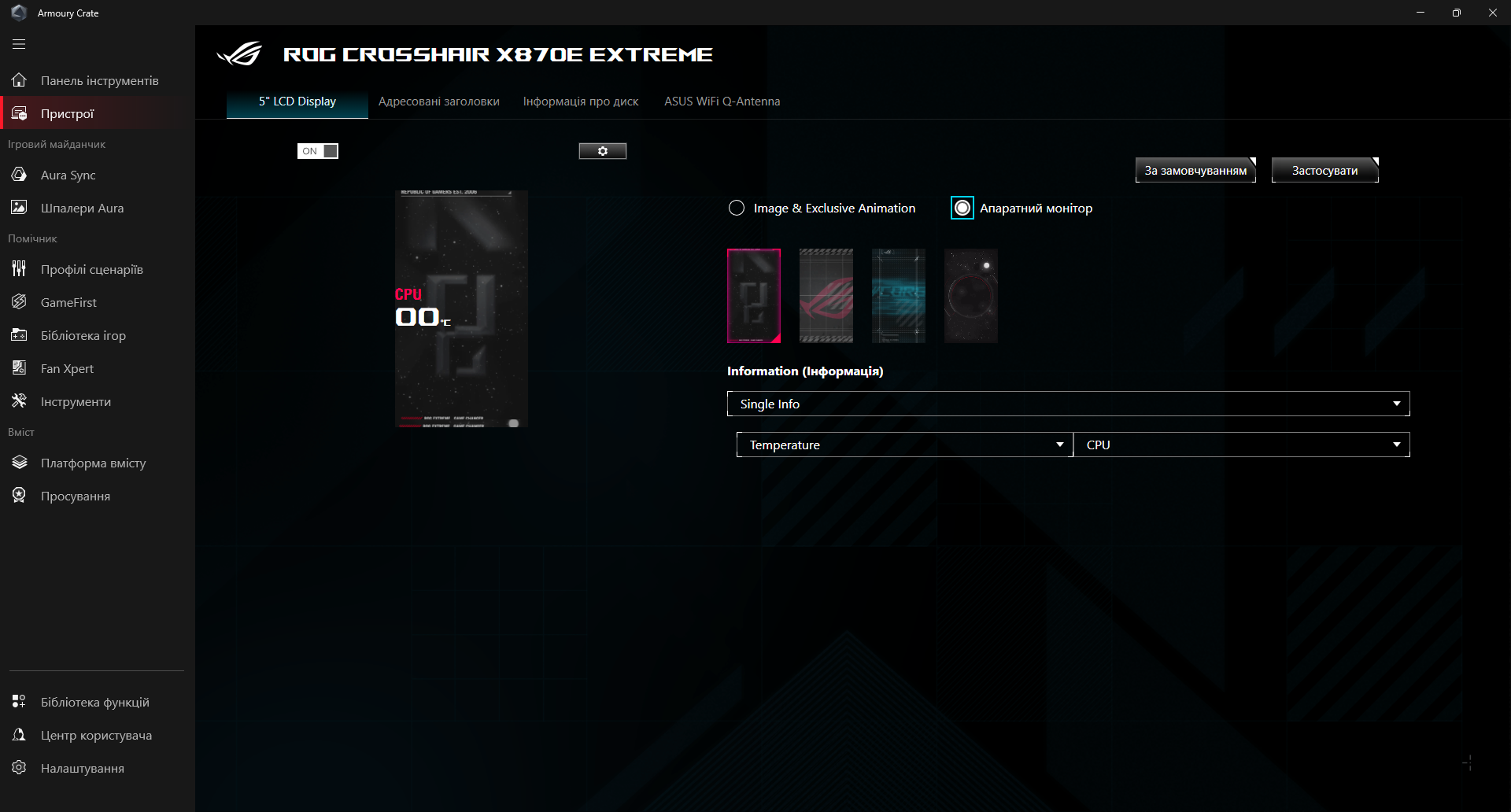Click the Вміст section label

21,432
